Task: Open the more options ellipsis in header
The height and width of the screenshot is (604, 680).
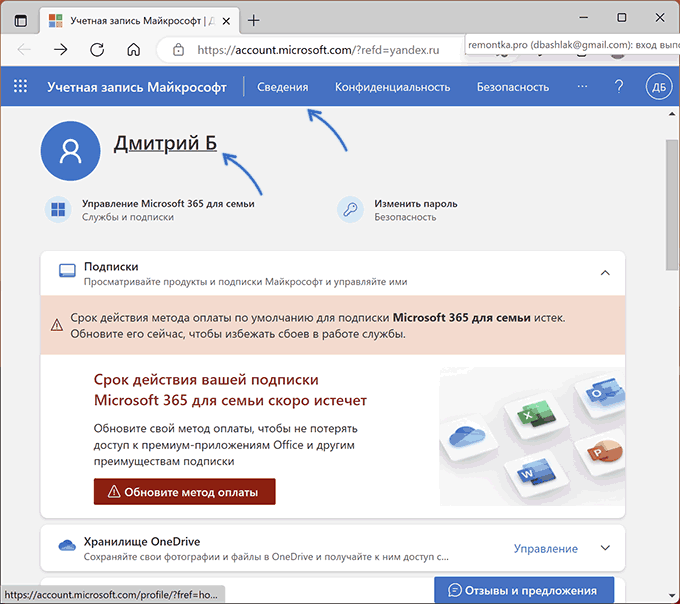Action: [582, 86]
